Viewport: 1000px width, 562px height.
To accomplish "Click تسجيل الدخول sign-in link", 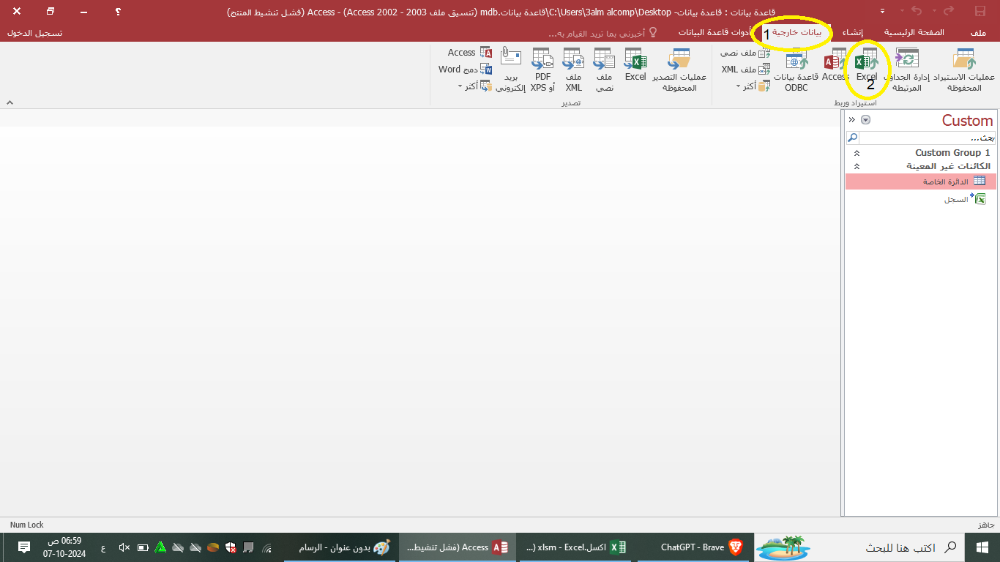I will (34, 33).
